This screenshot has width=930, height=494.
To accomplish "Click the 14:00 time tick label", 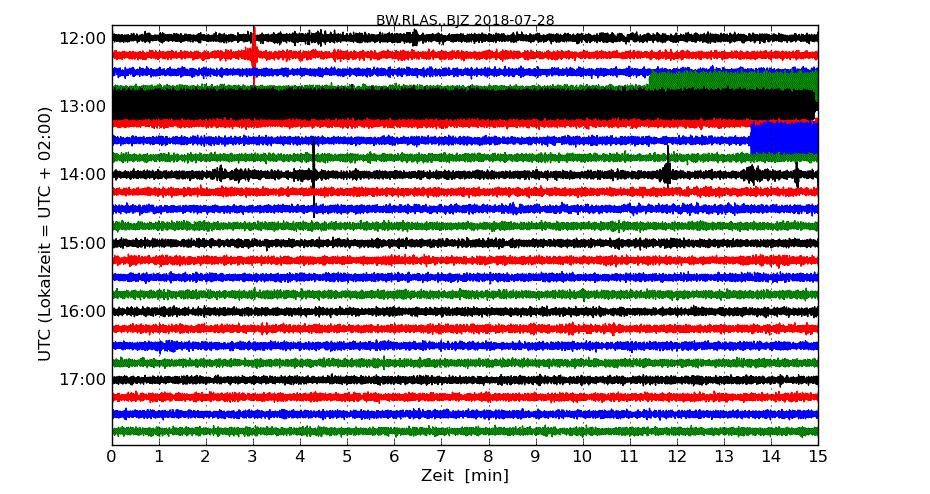I will pyautogui.click(x=83, y=175).
